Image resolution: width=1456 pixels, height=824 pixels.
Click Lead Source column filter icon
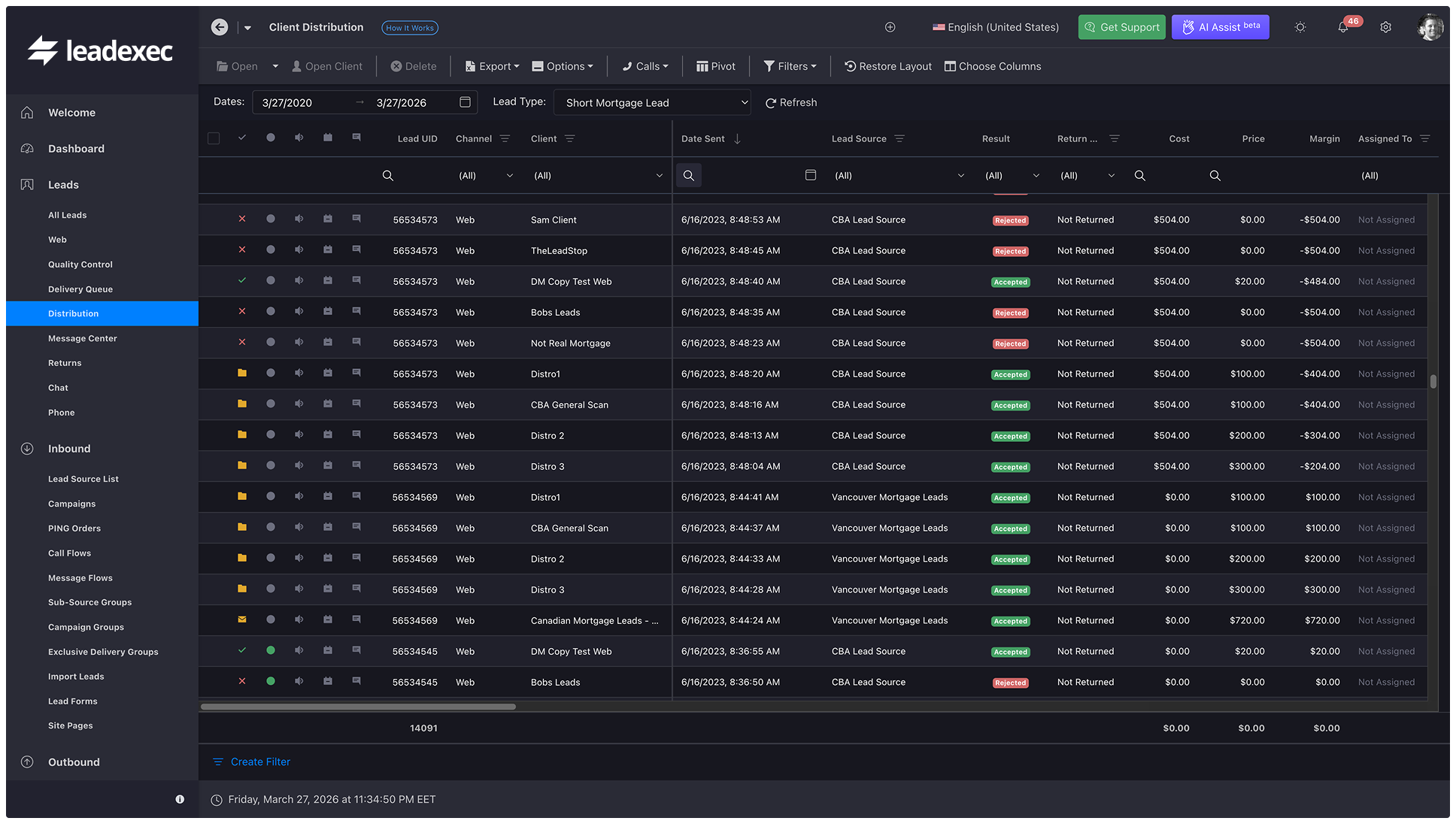click(899, 138)
